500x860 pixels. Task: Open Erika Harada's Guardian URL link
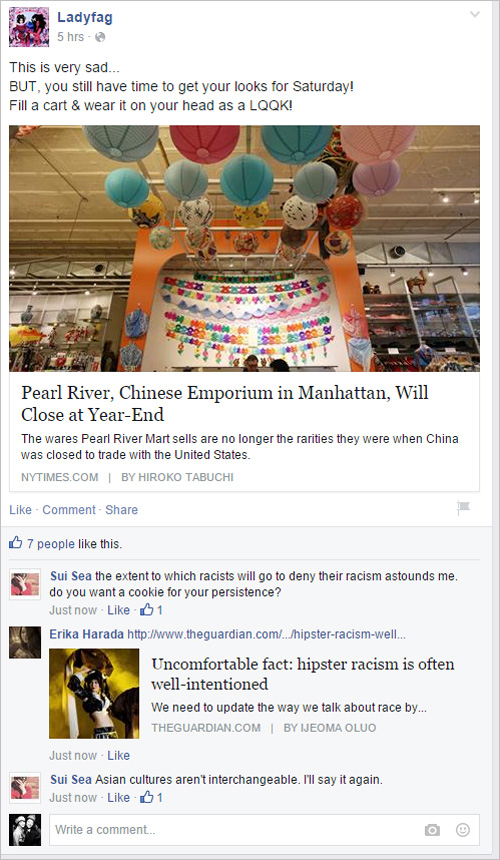click(266, 635)
